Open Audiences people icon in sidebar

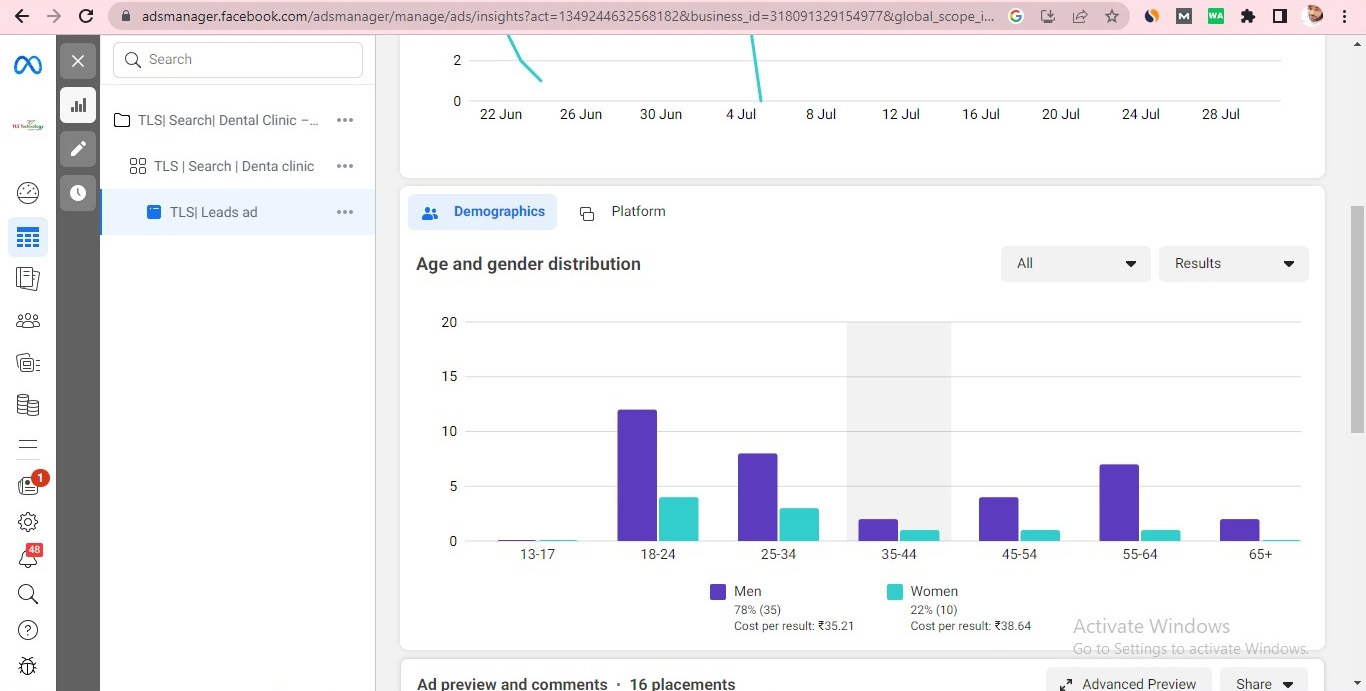point(28,321)
